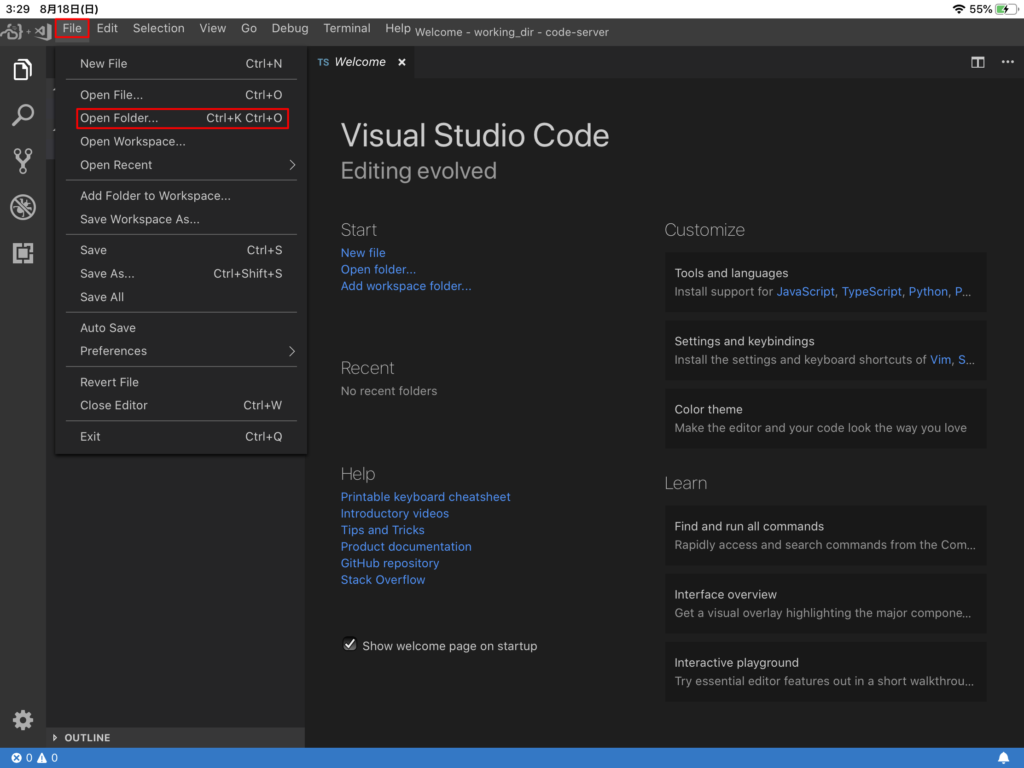
Task: Open the Terminal menu
Action: coord(347,29)
